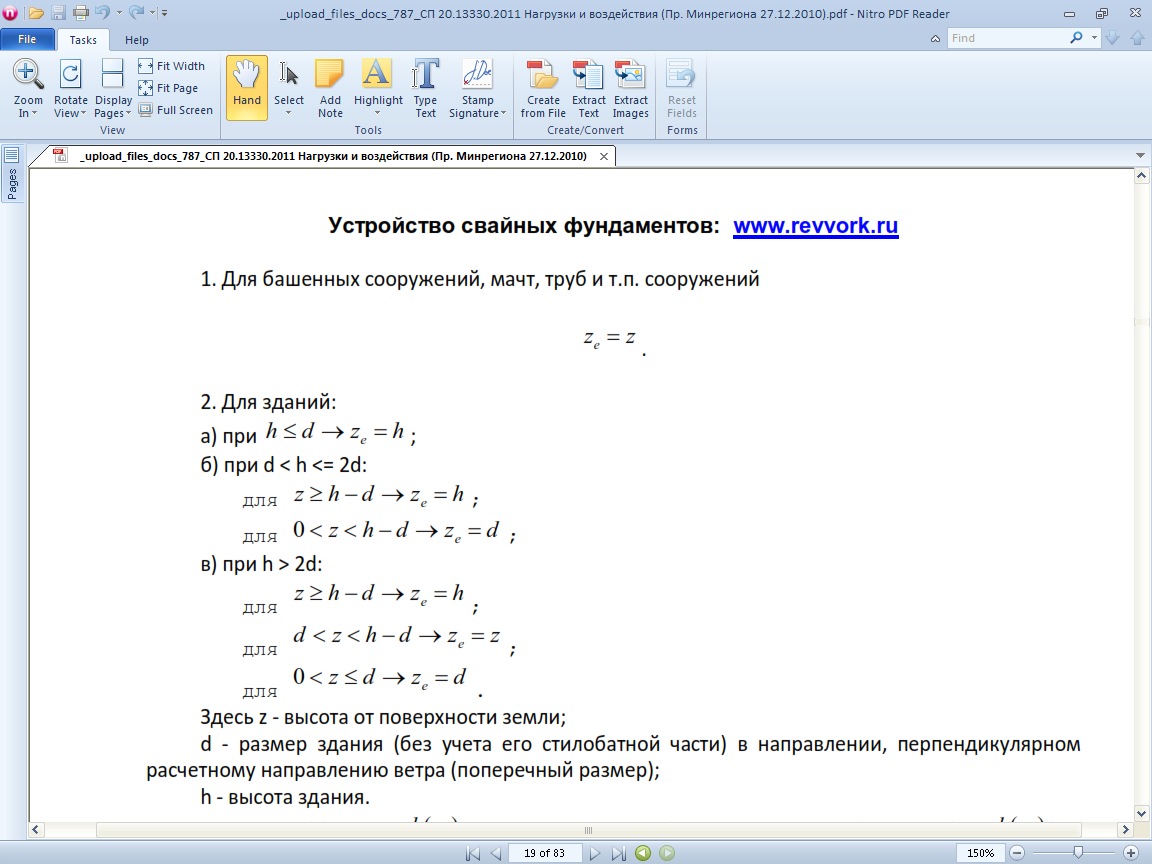
Task: Select Fit Page view
Action: coord(168,88)
